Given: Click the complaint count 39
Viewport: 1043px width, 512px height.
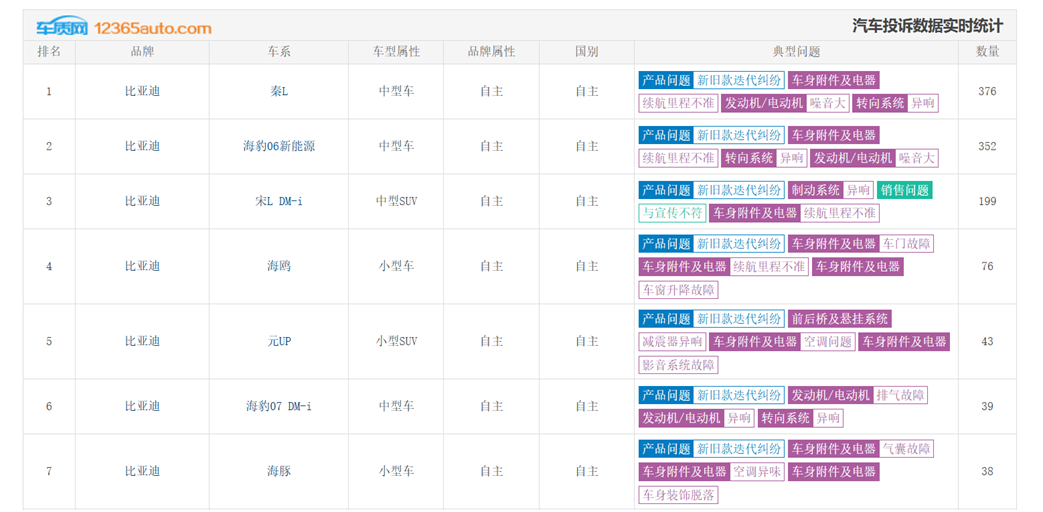Looking at the screenshot, I should point(987,406).
